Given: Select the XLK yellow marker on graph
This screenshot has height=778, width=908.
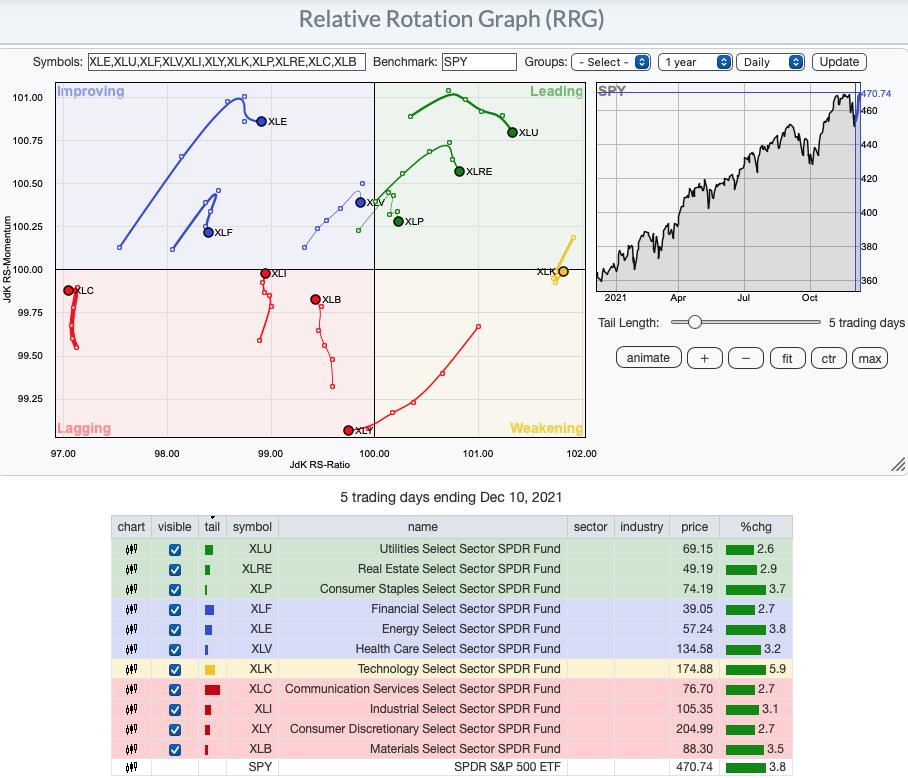Looking at the screenshot, I should 563,271.
